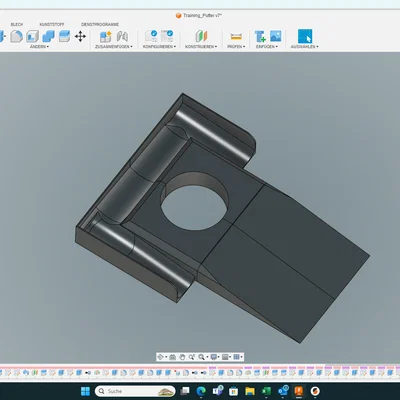Switch to the KUNSTSTOFF tab

pos(52,24)
